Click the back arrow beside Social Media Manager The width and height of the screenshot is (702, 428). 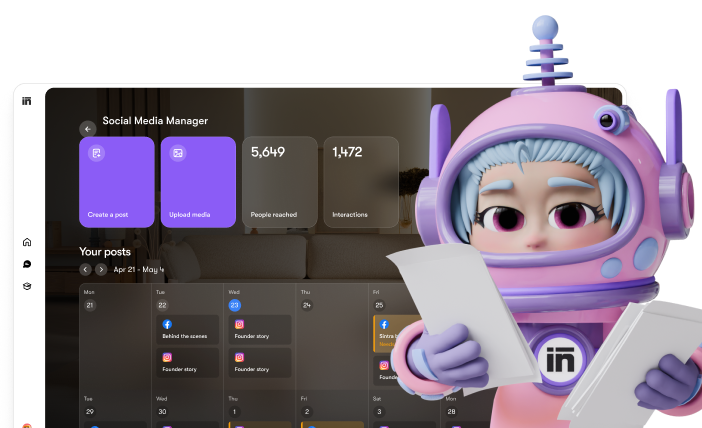(88, 128)
